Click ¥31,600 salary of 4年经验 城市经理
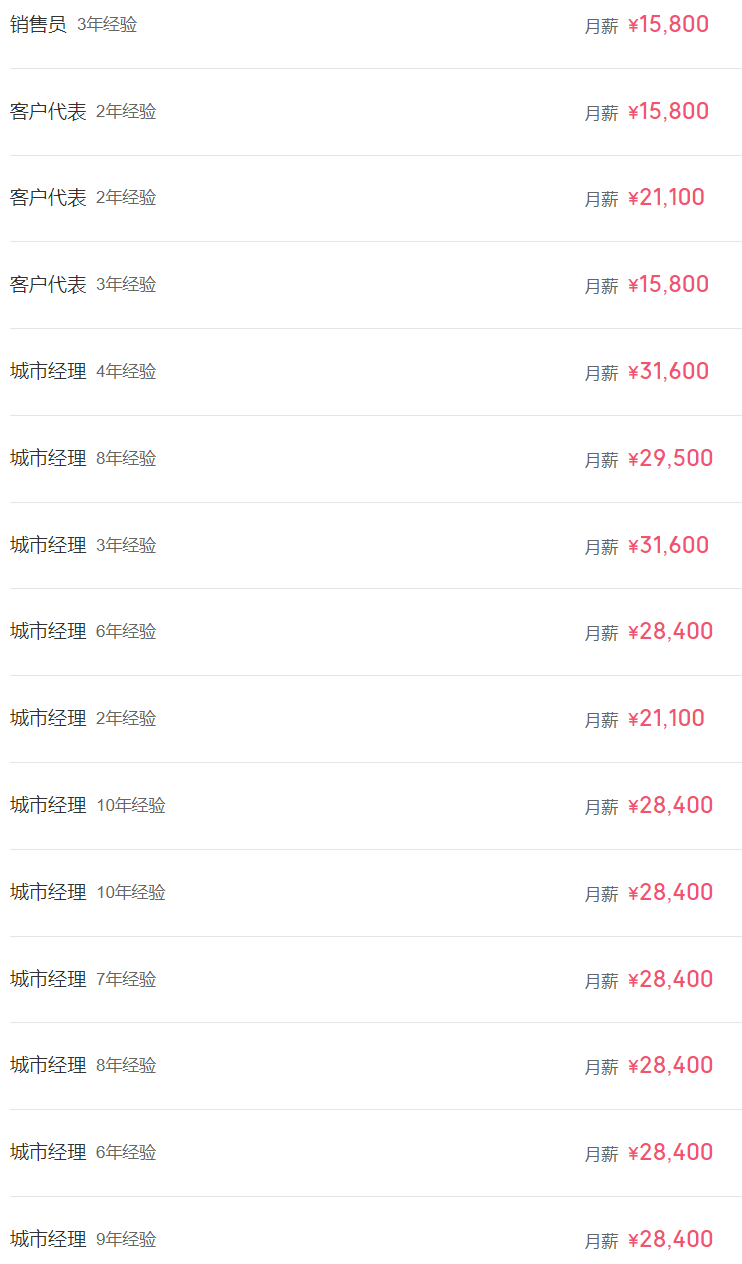Image resolution: width=742 pixels, height=1264 pixels. (668, 372)
